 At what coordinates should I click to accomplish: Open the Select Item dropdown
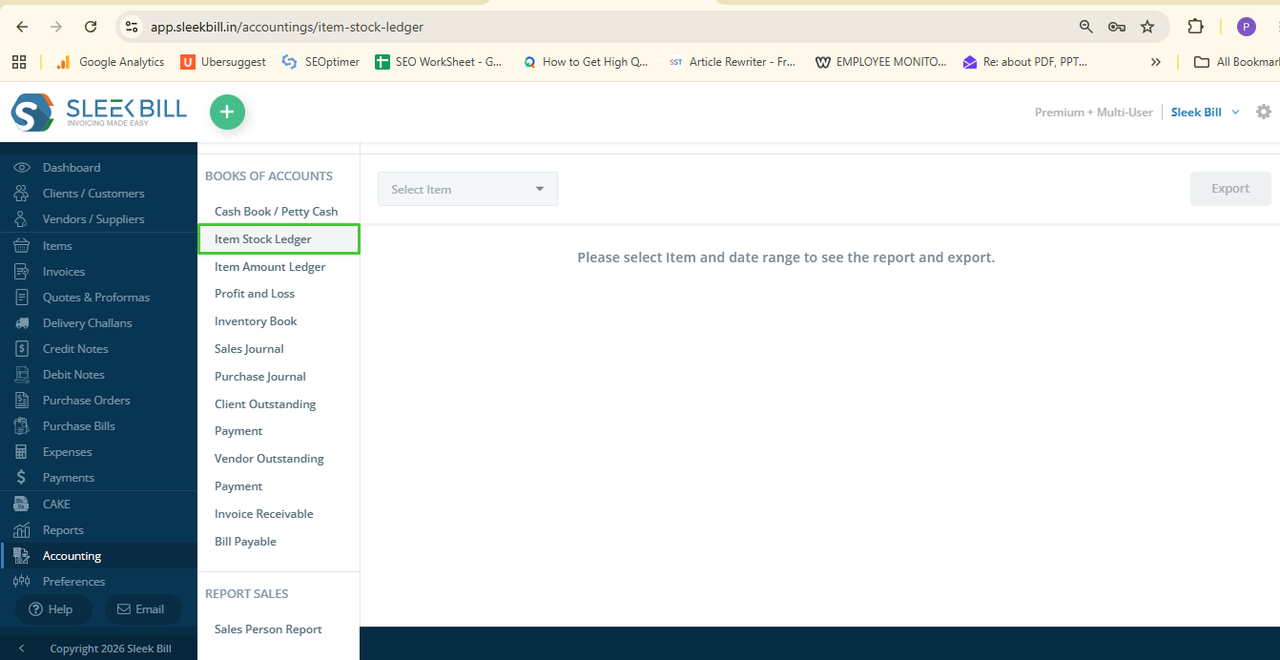[x=467, y=189]
